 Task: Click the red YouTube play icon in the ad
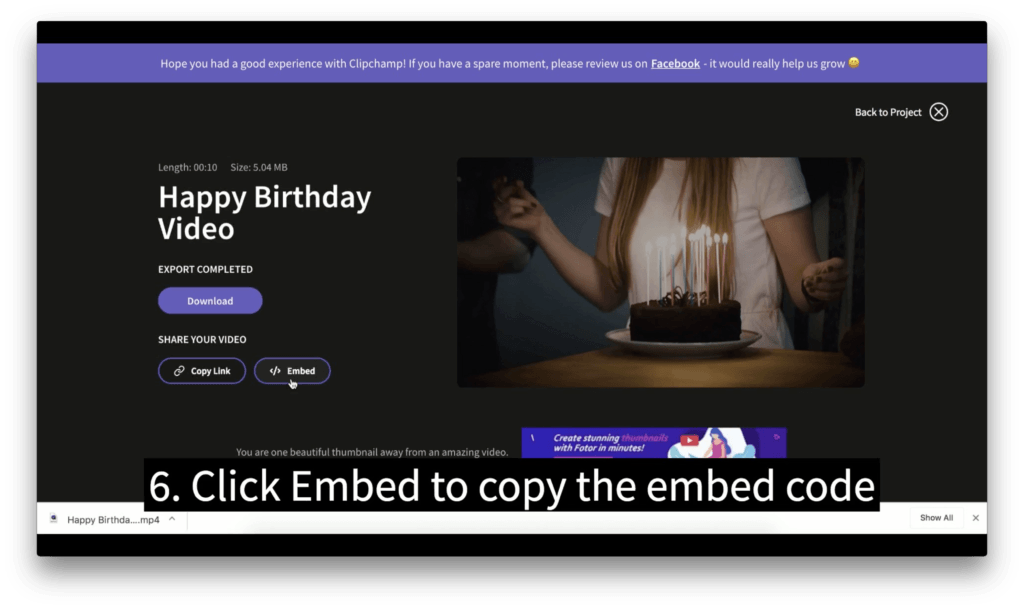point(689,440)
